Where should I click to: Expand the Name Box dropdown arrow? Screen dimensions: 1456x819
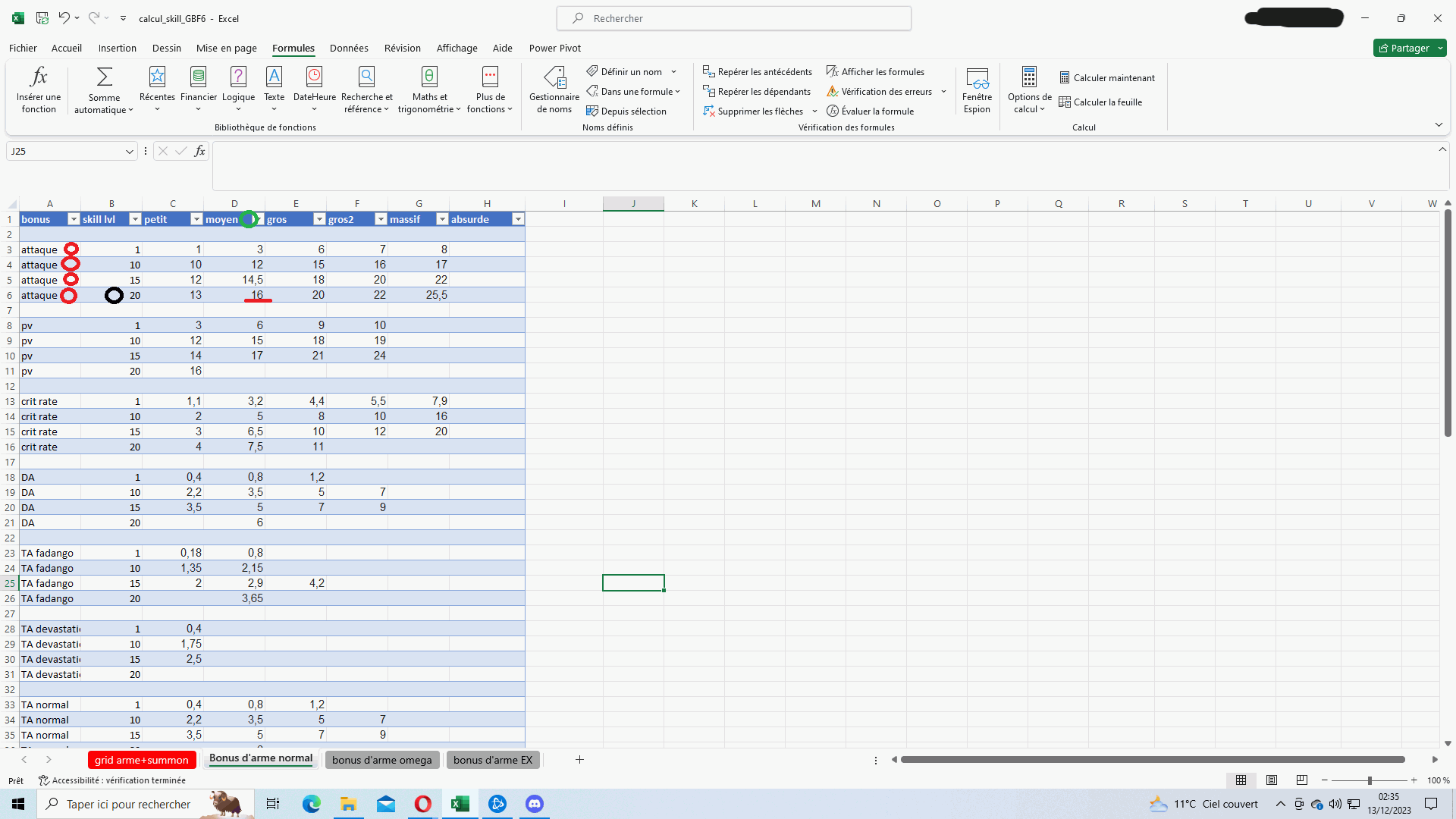point(129,152)
